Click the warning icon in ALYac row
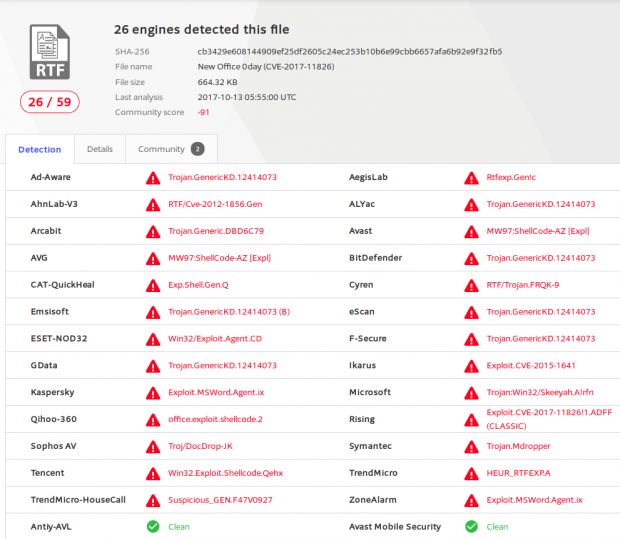The image size is (620, 539). (x=471, y=205)
